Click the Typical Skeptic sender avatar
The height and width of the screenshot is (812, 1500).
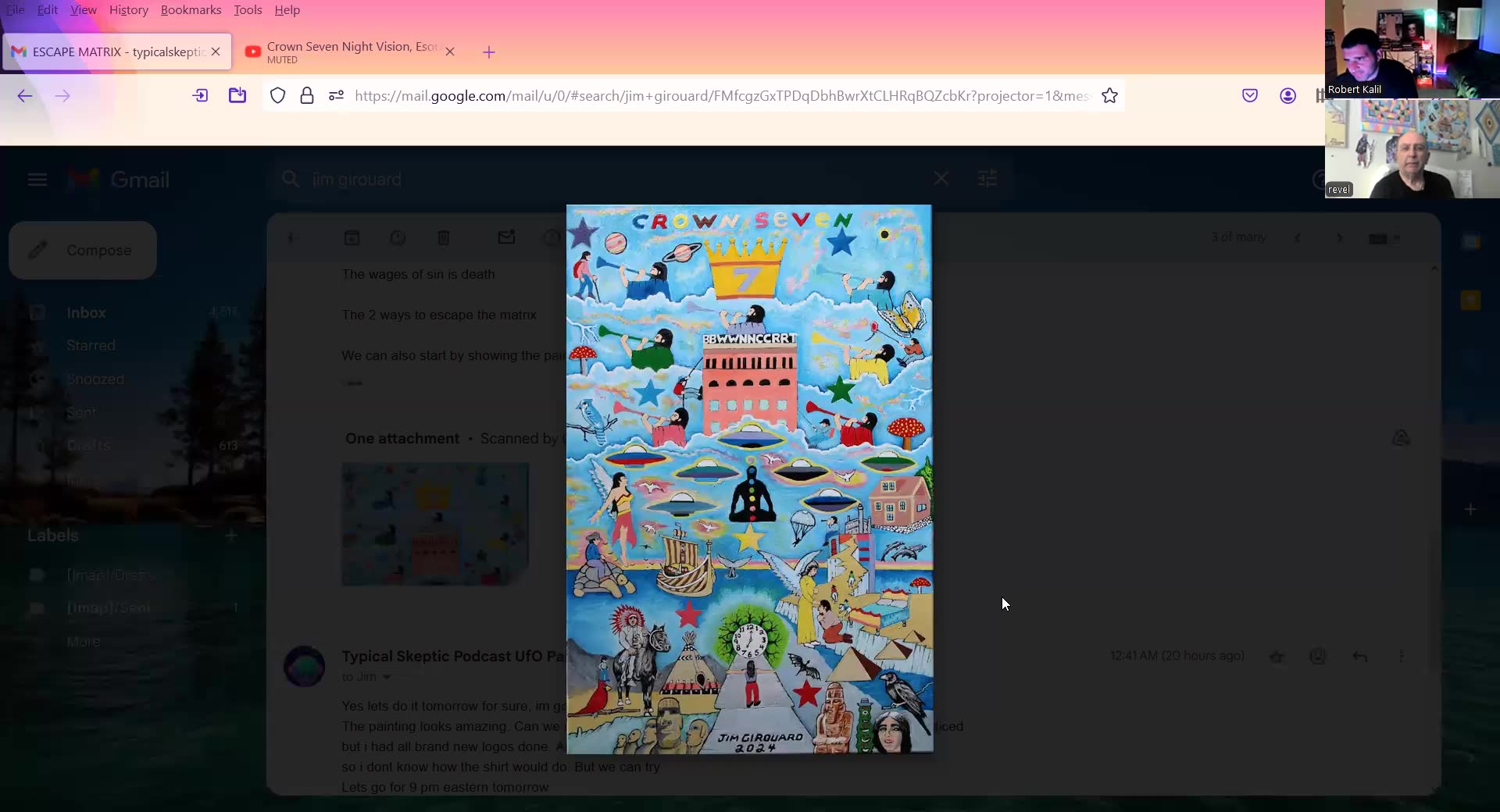tap(304, 666)
